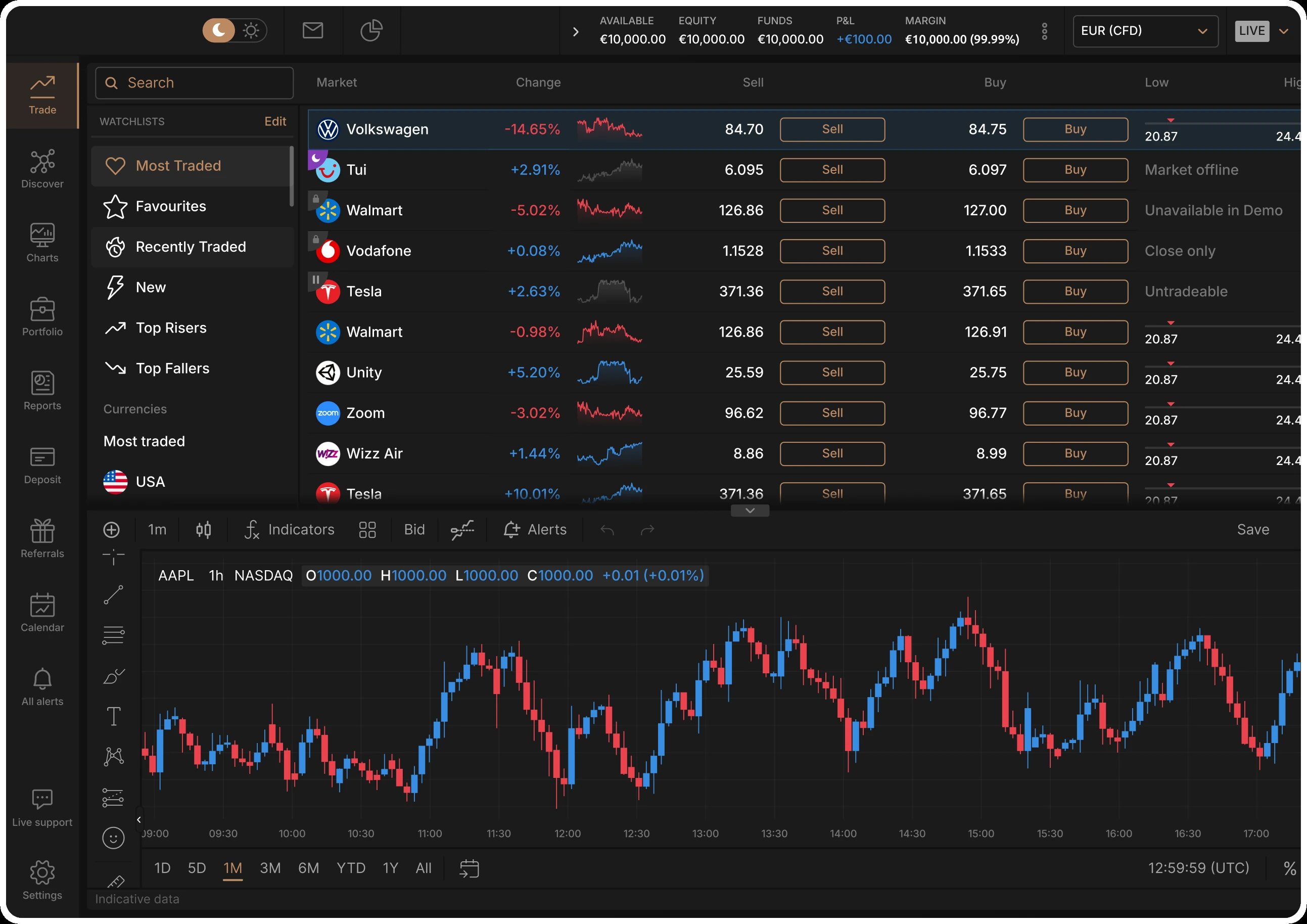The height and width of the screenshot is (924, 1307).
Task: Switch chart range to YTD
Action: 351,869
